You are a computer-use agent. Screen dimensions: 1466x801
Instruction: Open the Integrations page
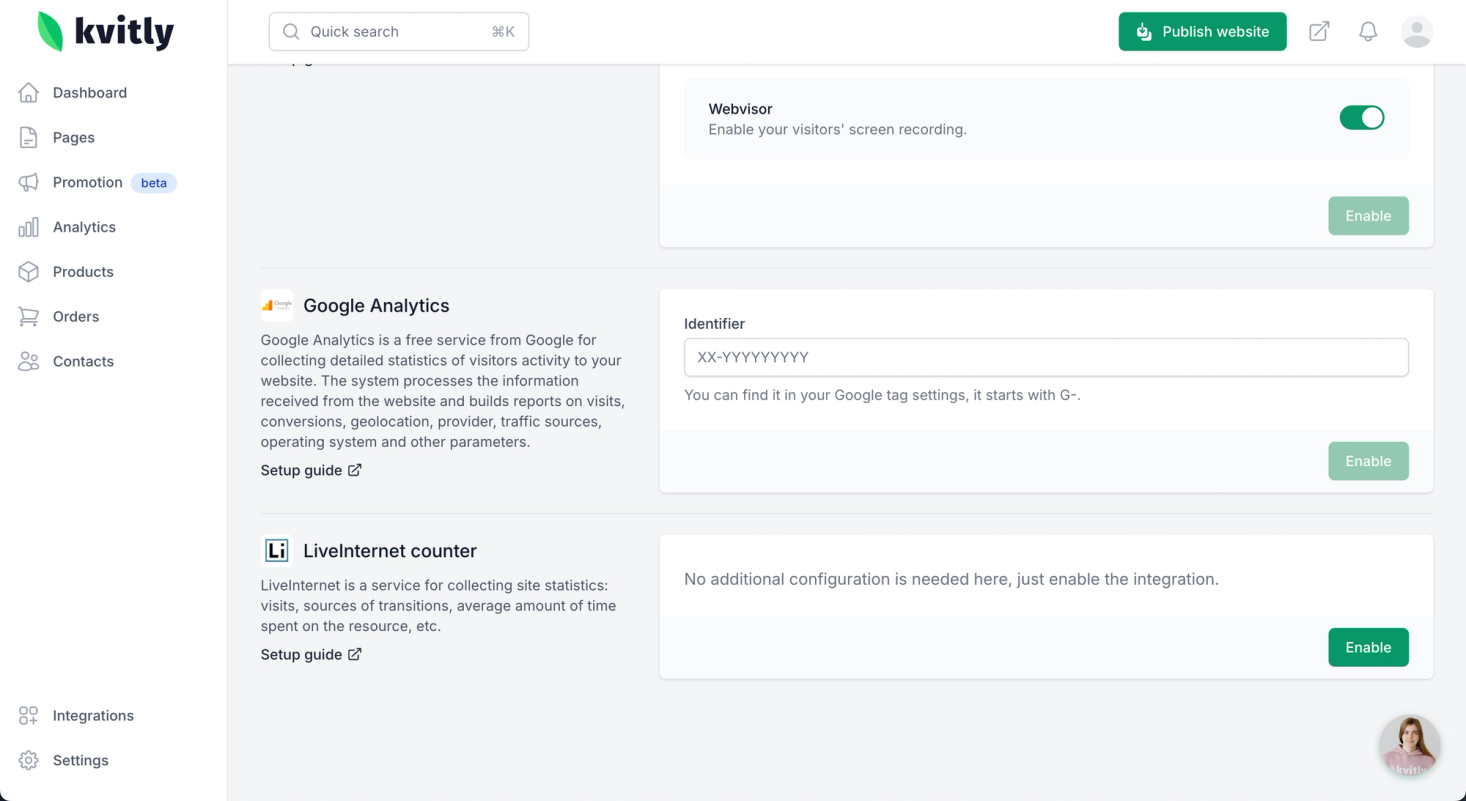click(93, 716)
